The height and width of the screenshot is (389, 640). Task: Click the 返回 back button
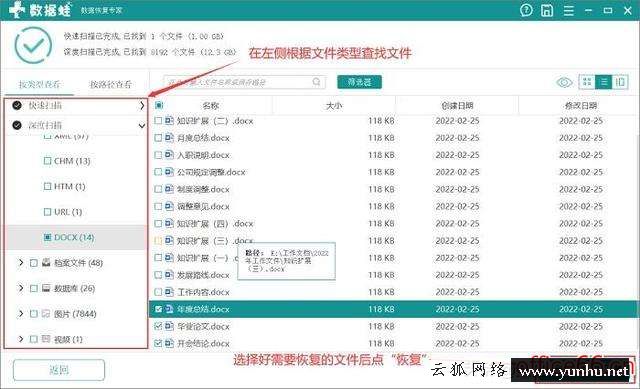tap(59, 370)
